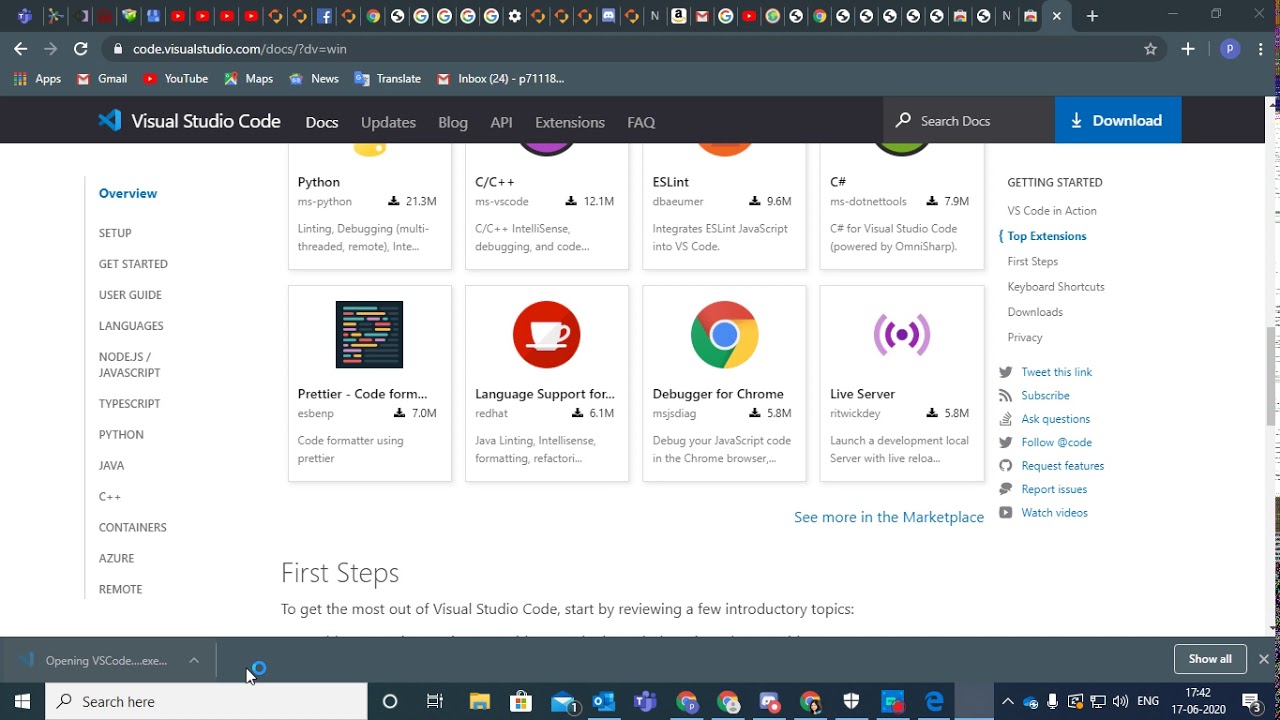Open the API navigation item

coord(501,122)
